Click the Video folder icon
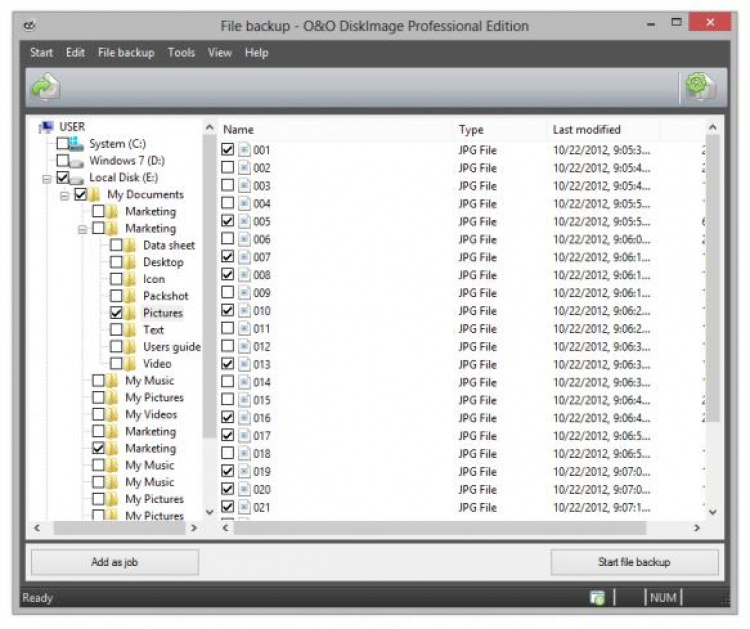Image resolution: width=750 pixels, height=629 pixels. click(130, 364)
